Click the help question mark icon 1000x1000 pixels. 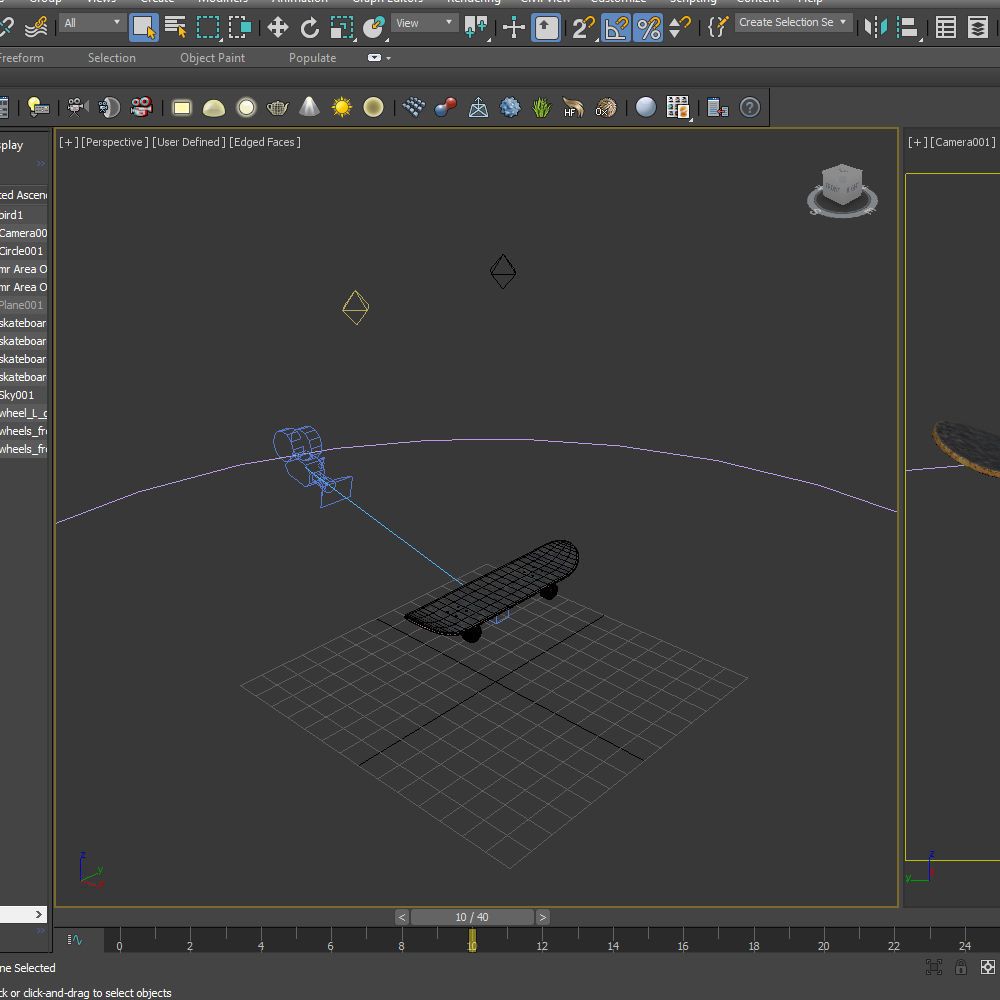[750, 107]
